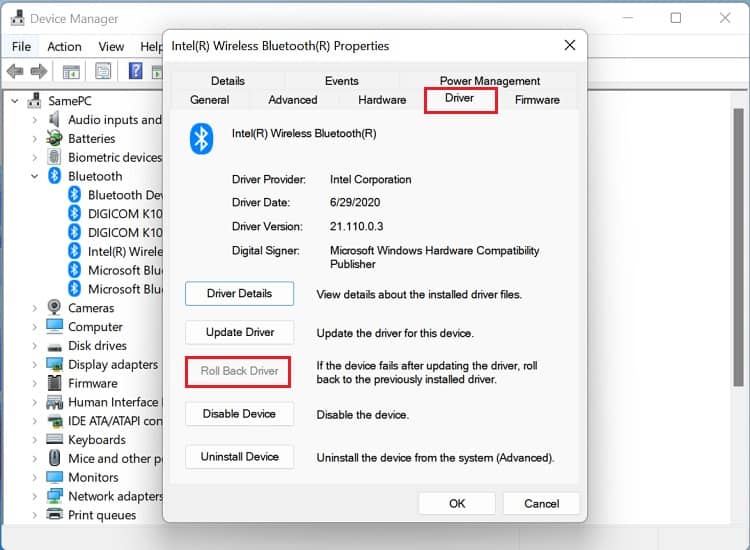
Task: Open the Details tab
Action: 228,81
